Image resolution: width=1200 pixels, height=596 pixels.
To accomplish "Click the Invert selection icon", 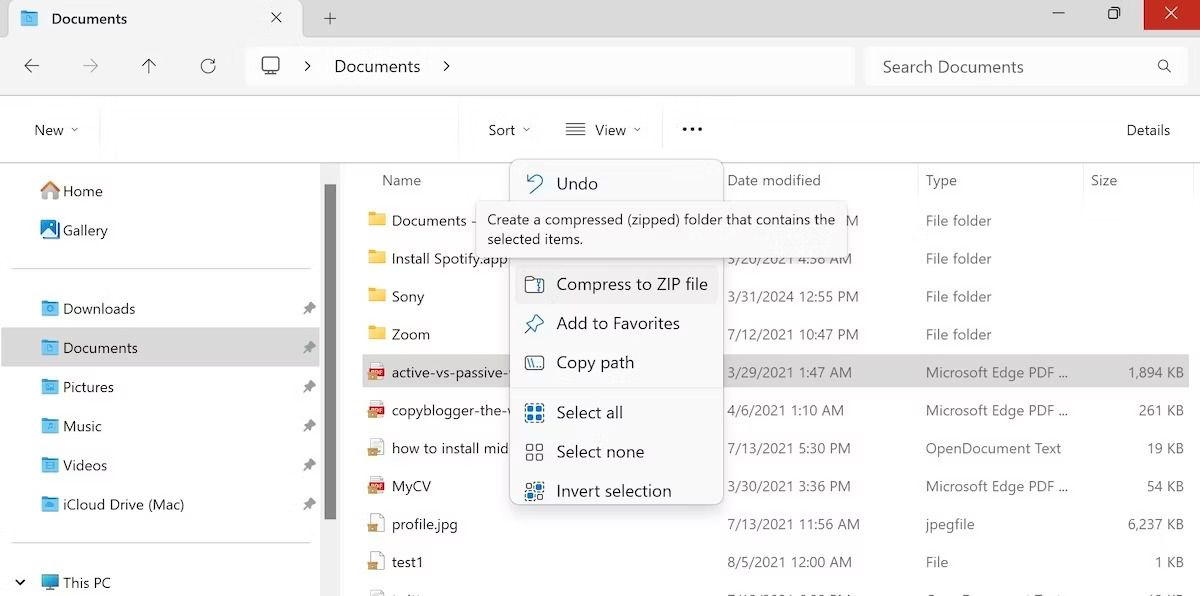I will [x=535, y=491].
